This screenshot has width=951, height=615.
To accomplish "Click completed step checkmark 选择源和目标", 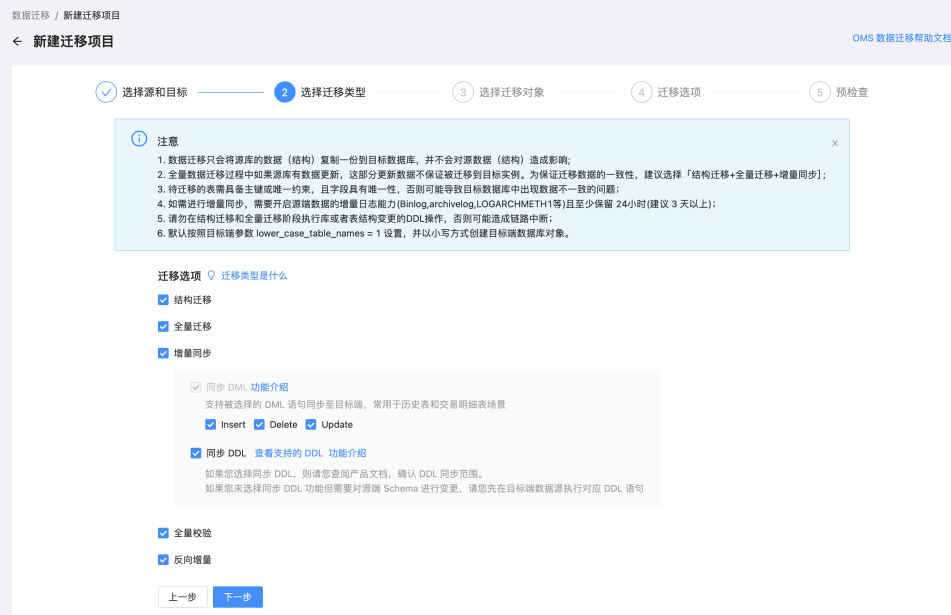I will point(106,92).
